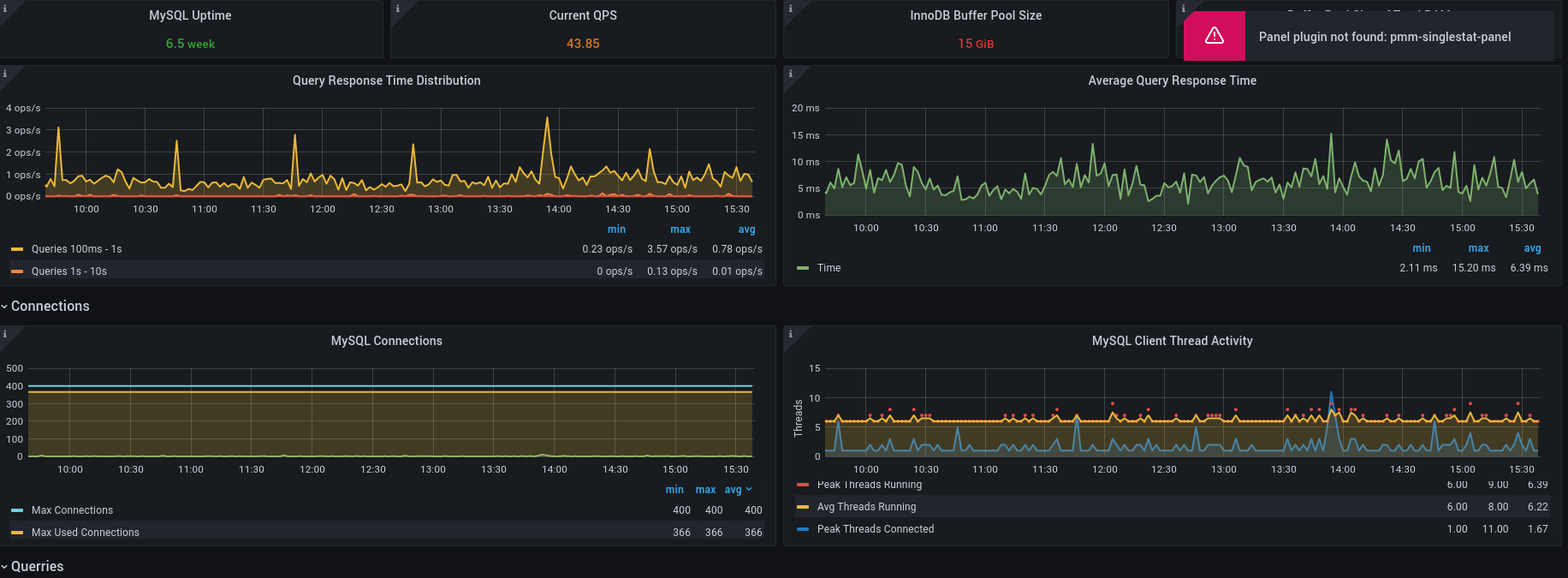Click info icon on MySQL Uptime panel
Viewport: 1568px width, 578px height.
(x=4, y=8)
